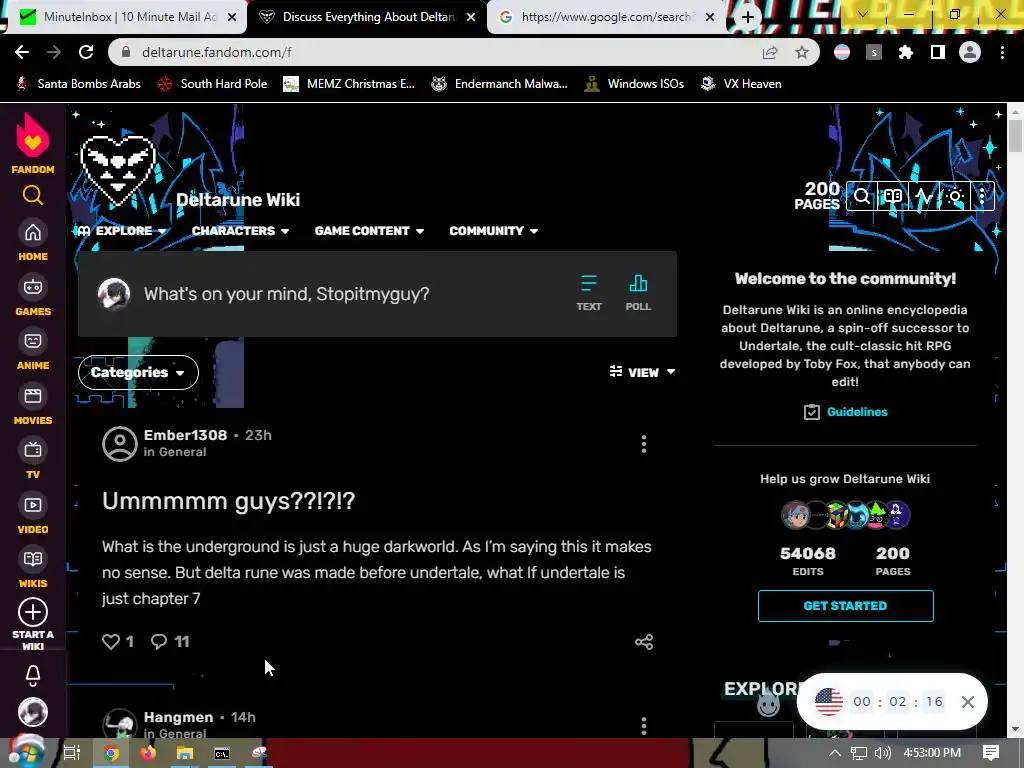Open user avatar in Fandom sidebar
The height and width of the screenshot is (768, 1024).
(33, 712)
